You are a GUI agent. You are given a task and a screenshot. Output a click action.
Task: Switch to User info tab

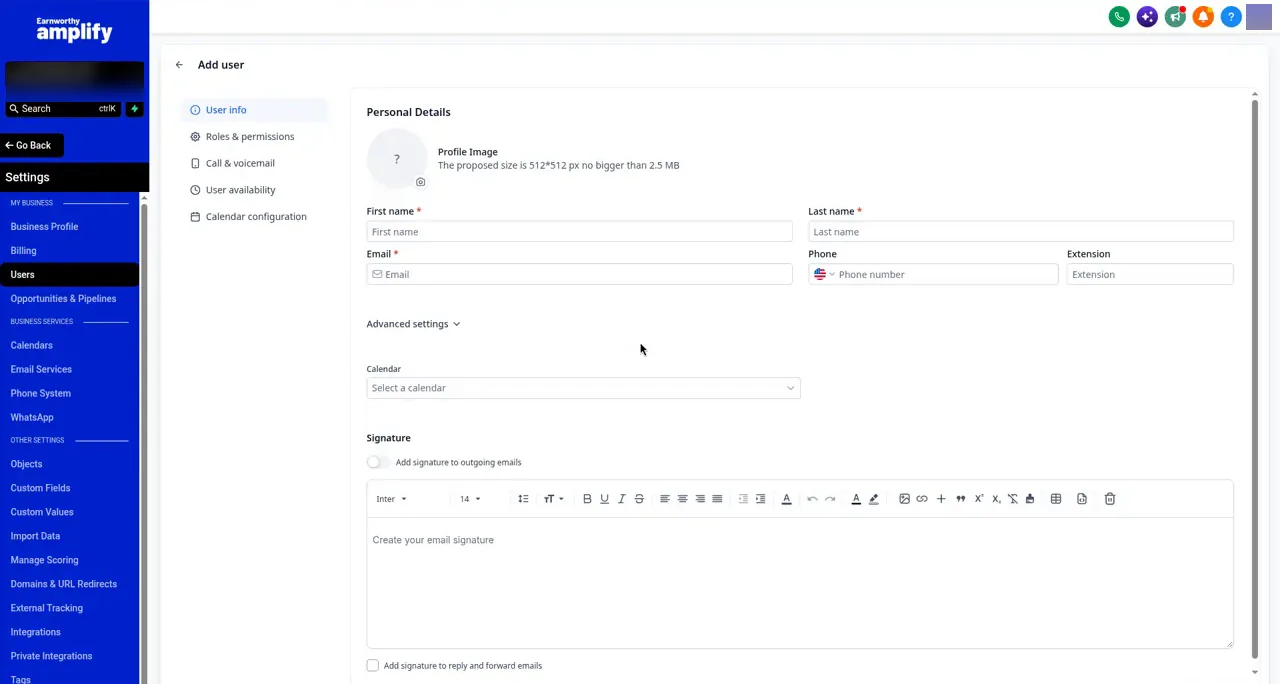pos(254,110)
